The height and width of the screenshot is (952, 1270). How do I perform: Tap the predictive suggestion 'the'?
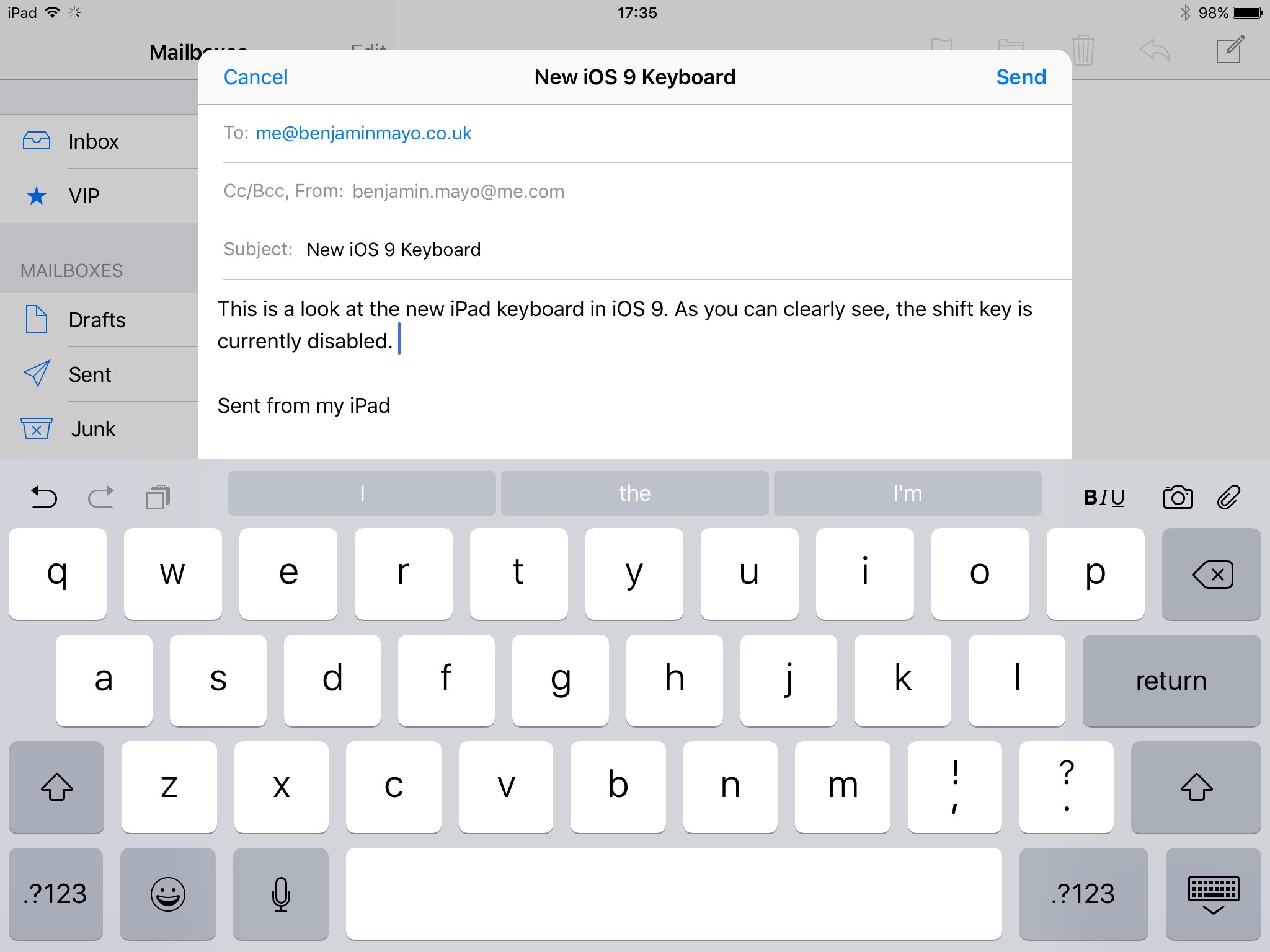point(634,493)
